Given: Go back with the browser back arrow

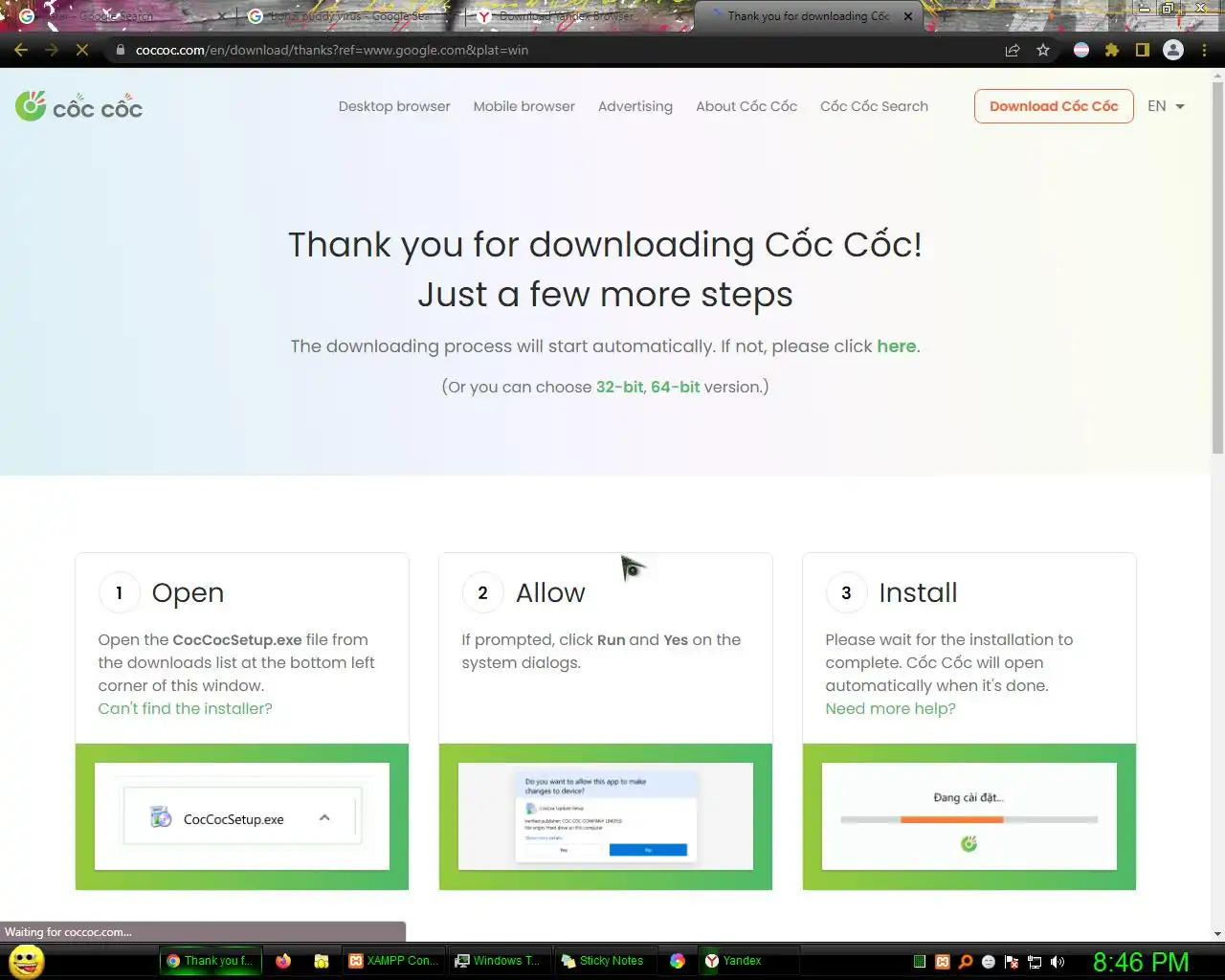Looking at the screenshot, I should (21, 50).
